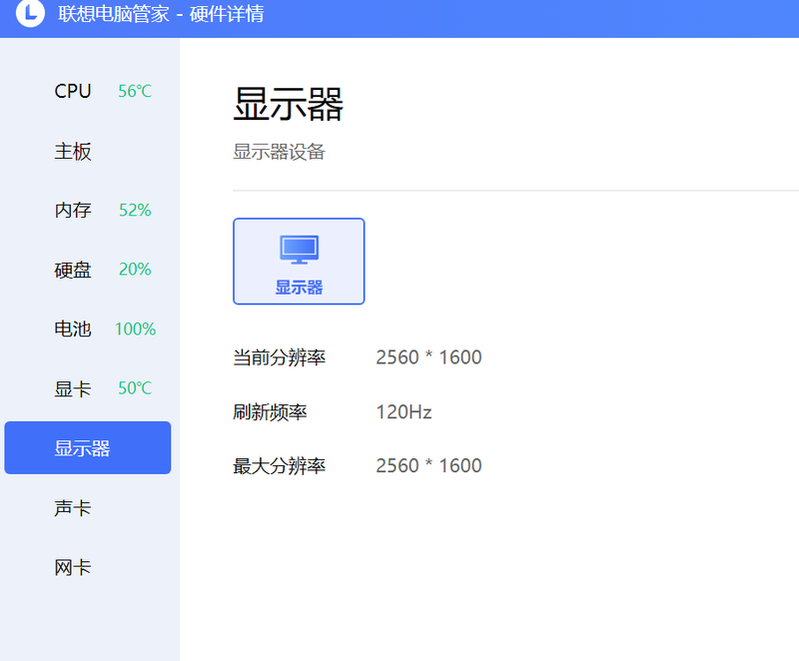Click the 显示器设备 subtitle
Image resolution: width=799 pixels, height=661 pixels.
click(x=279, y=152)
